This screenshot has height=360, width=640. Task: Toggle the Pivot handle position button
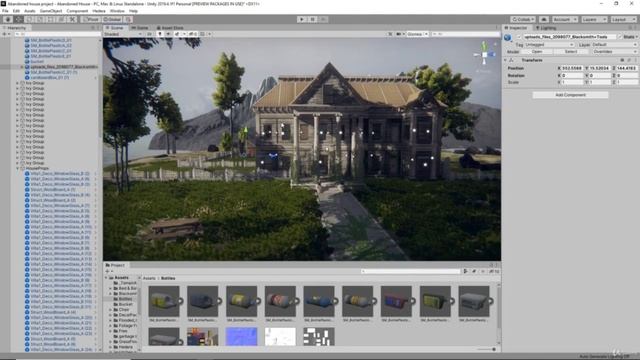[90, 19]
